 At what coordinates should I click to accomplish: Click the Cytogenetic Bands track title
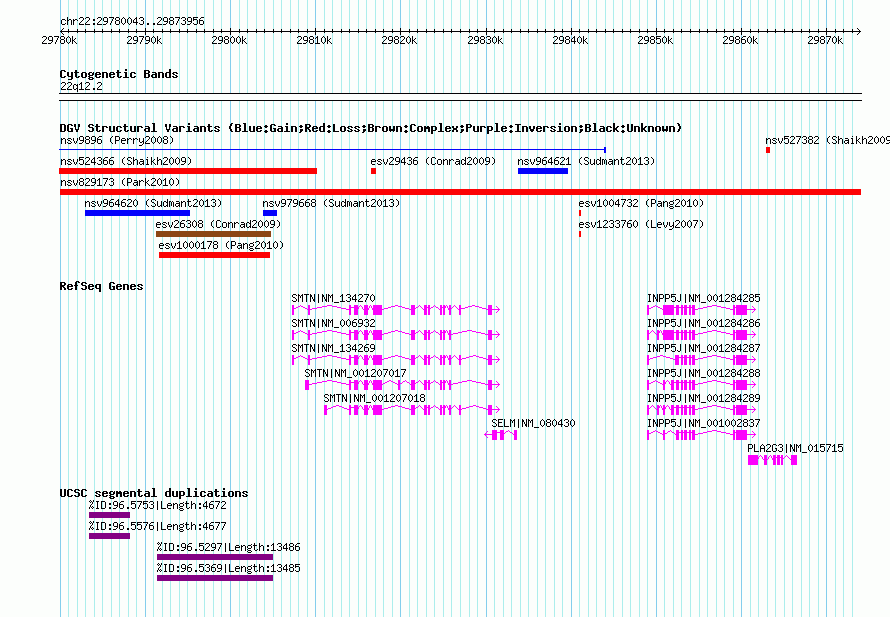[x=119, y=74]
